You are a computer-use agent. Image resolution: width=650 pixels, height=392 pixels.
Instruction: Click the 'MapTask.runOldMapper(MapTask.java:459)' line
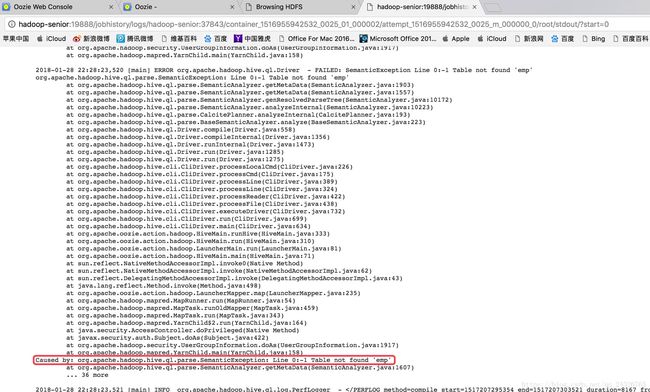tap(192, 309)
